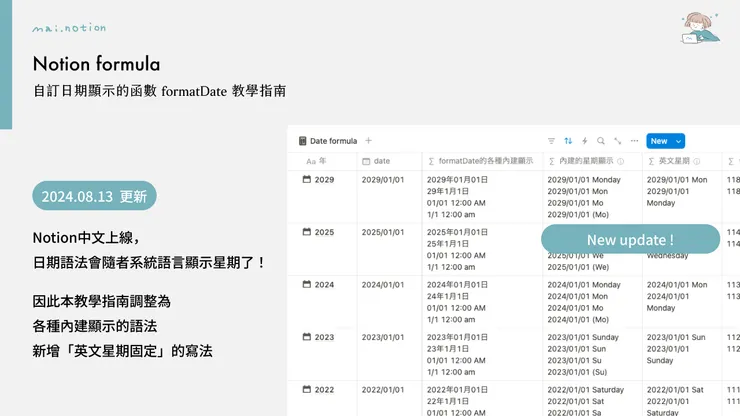Click the calendar icon of row 2022
Image resolution: width=740 pixels, height=416 pixels.
coord(307,389)
